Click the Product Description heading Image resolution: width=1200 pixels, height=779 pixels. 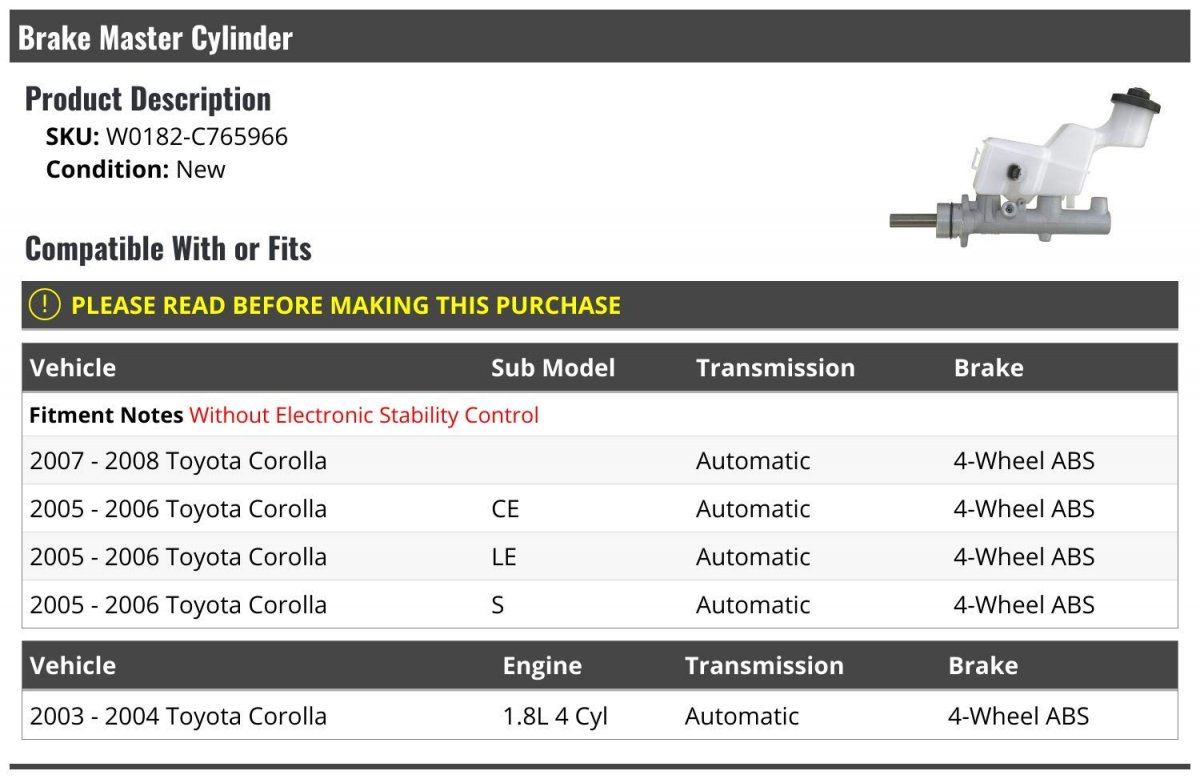pos(148,99)
